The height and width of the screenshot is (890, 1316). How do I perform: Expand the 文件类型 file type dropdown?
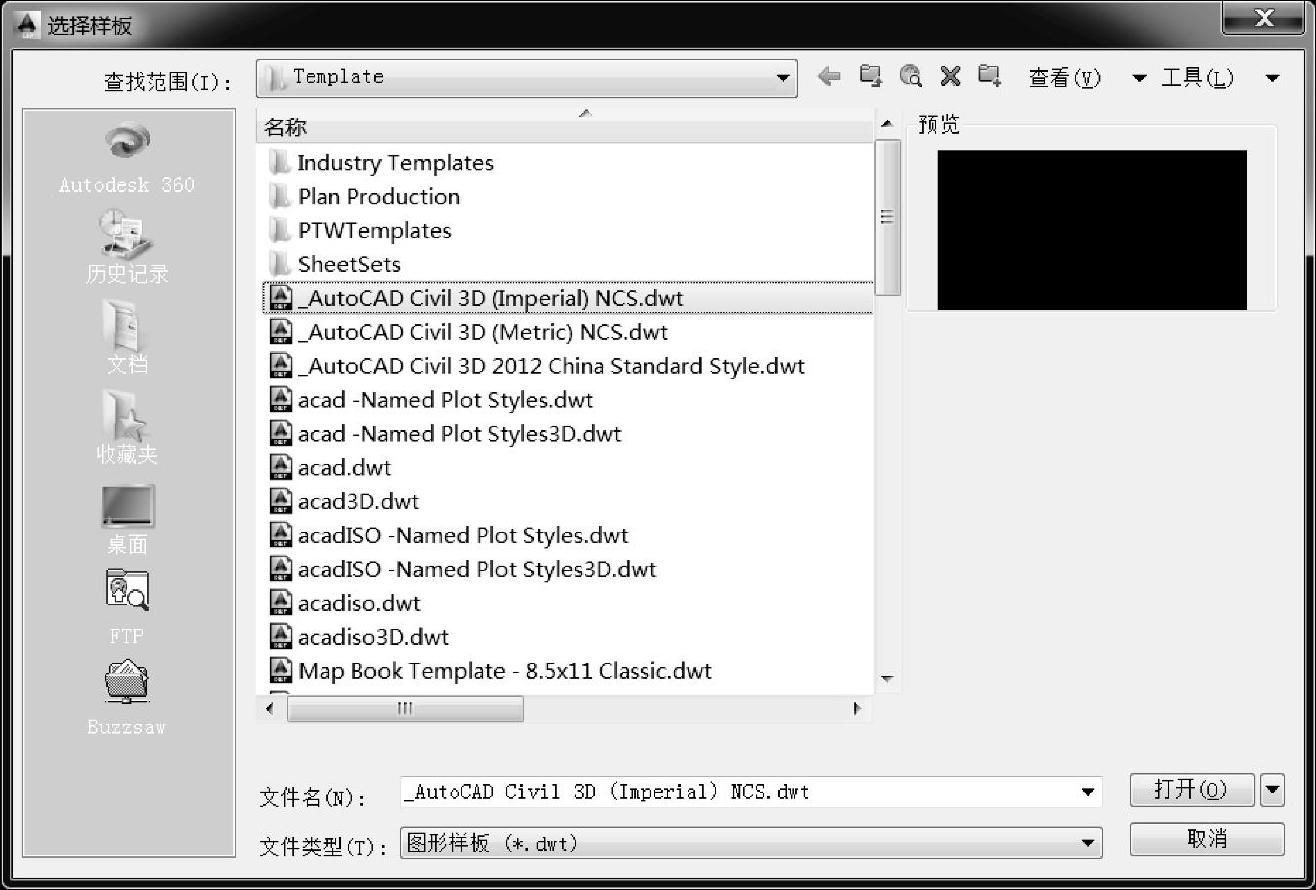1088,843
